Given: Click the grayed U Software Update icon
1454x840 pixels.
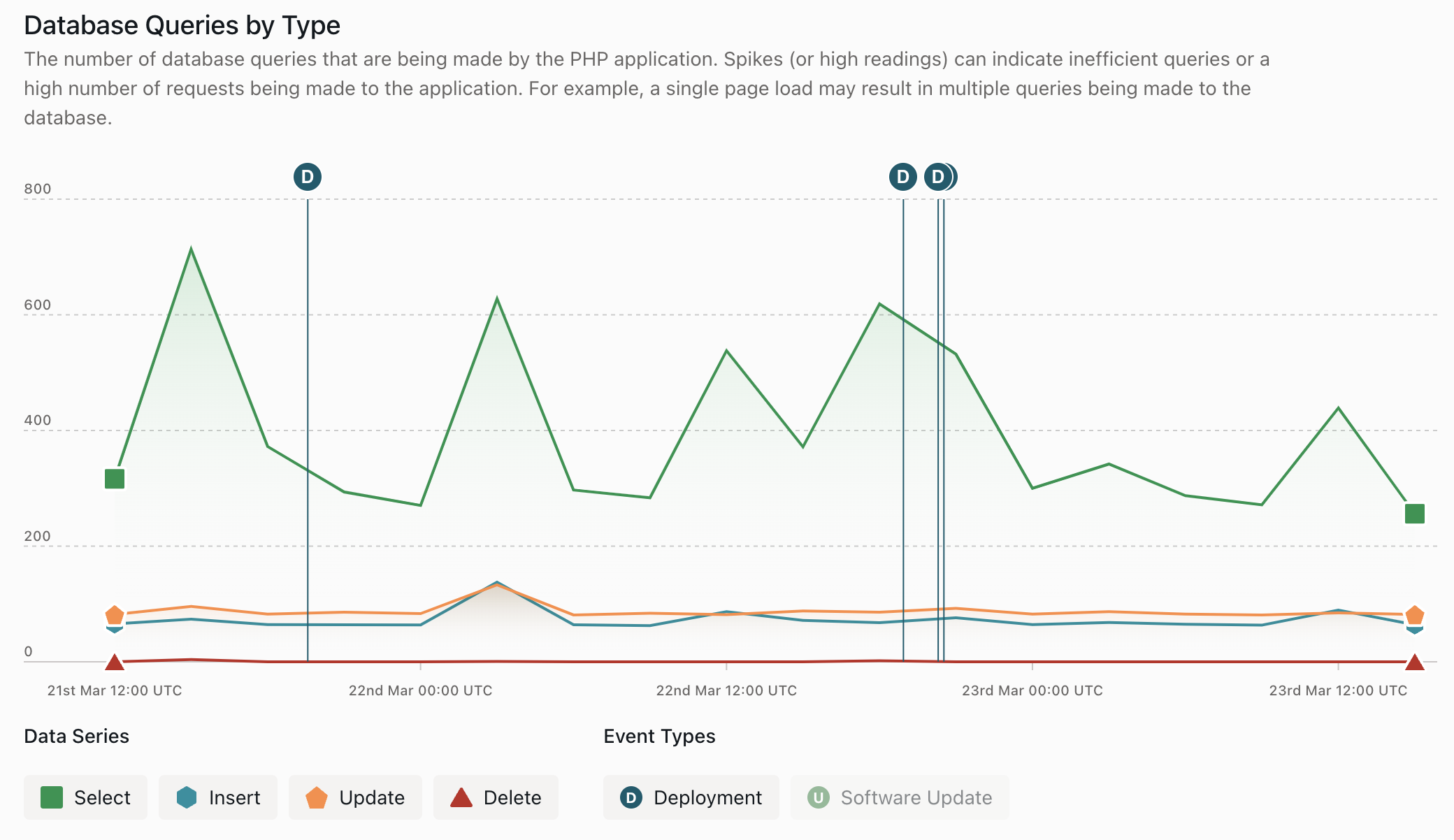Looking at the screenshot, I should (819, 797).
